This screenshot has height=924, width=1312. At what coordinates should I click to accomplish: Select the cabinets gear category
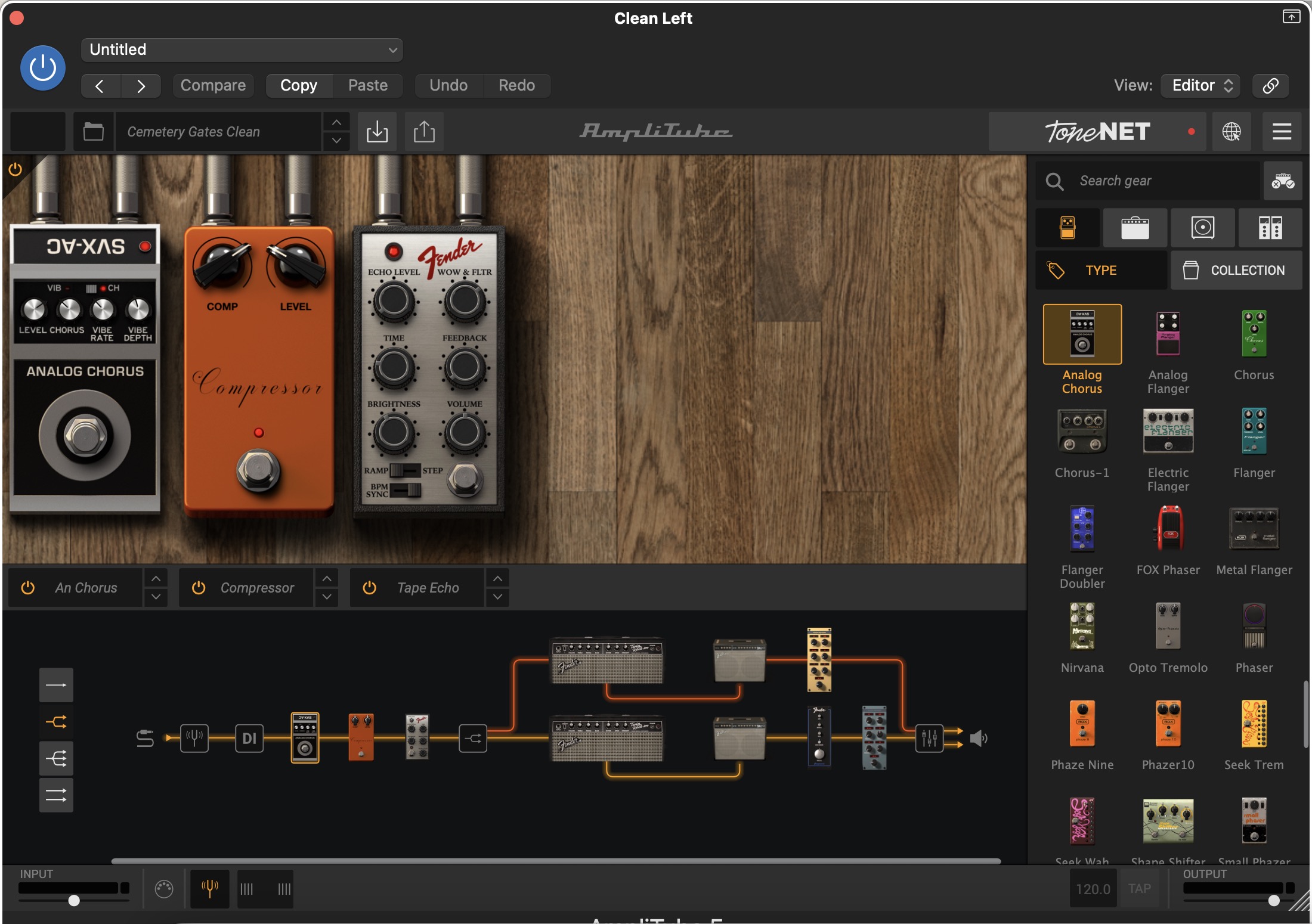1202,228
